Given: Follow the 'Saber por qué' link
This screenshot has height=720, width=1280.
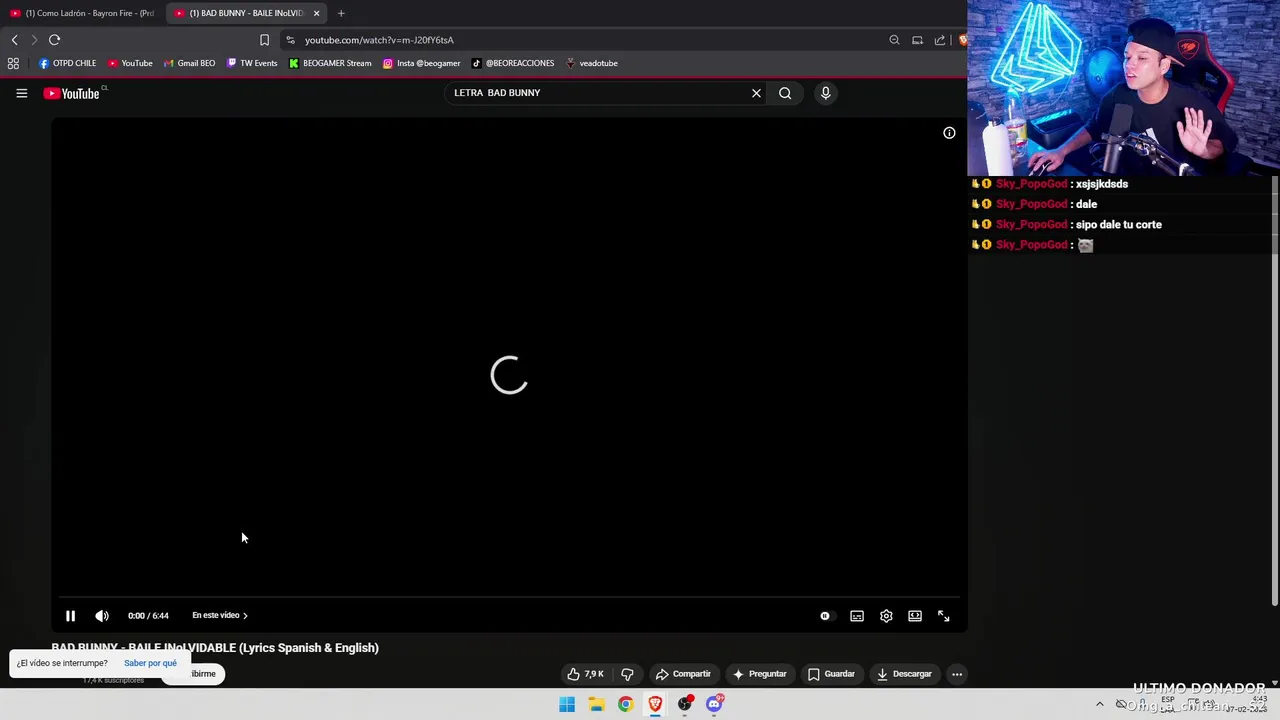Looking at the screenshot, I should (150, 663).
